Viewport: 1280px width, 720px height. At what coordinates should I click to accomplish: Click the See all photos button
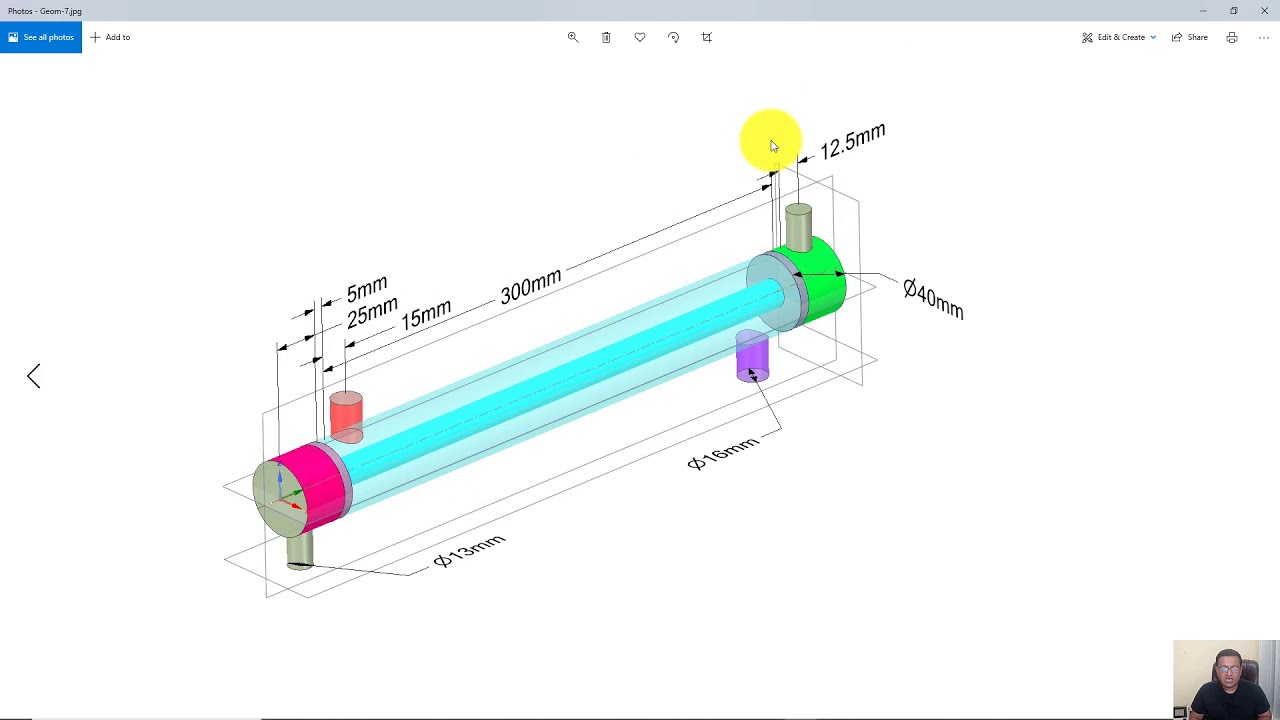click(x=40, y=37)
